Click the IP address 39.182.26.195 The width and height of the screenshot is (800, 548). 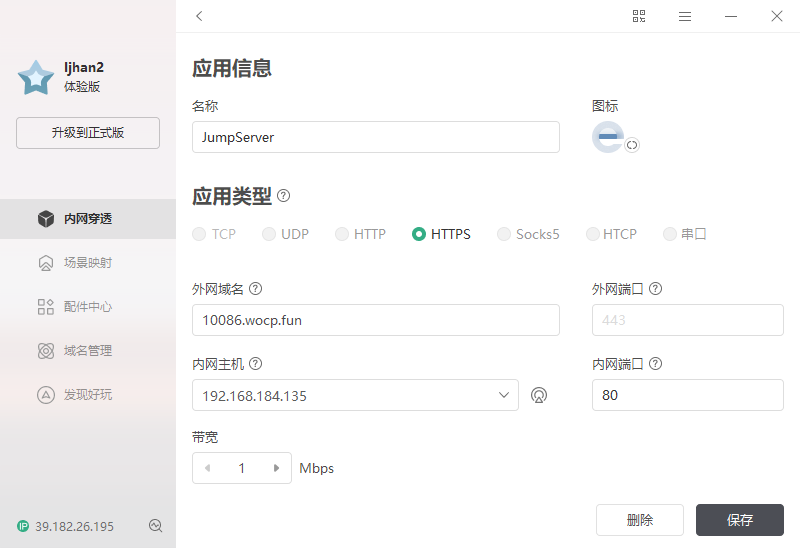click(74, 527)
